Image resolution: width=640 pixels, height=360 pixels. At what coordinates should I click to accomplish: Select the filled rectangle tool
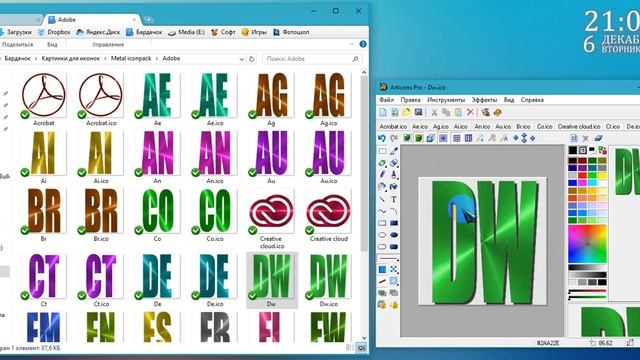pos(394,223)
